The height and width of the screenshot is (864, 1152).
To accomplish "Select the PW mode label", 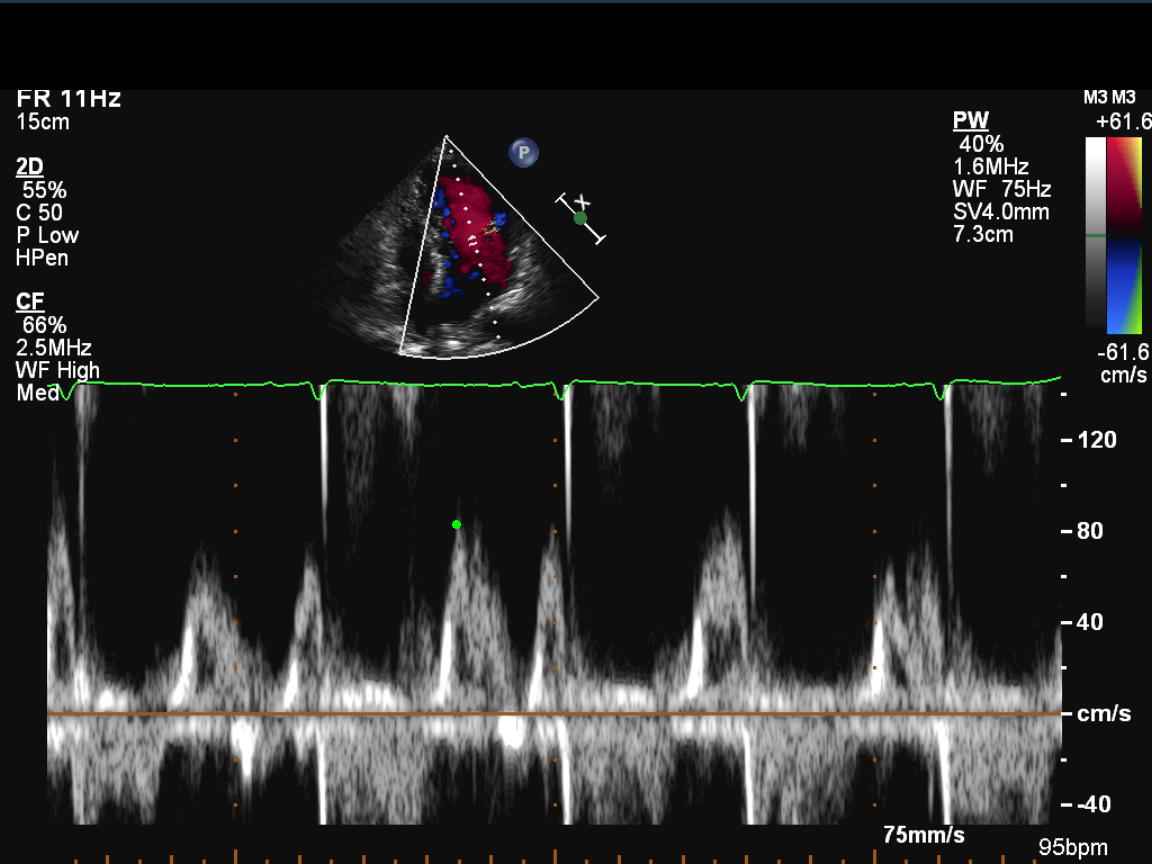I will [970, 121].
